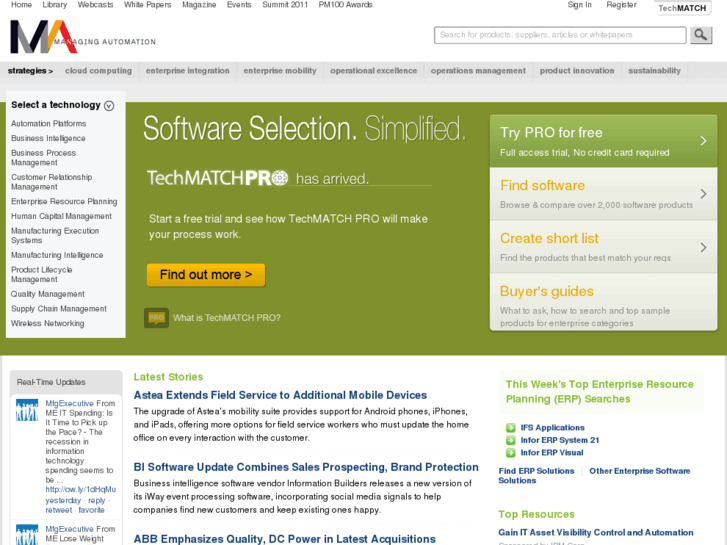This screenshot has width=727, height=545.
Task: Click Infor ERP System 21 link
Action: (560, 440)
